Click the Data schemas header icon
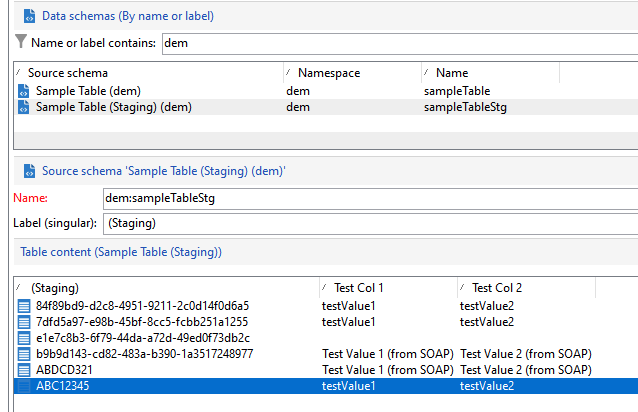The height and width of the screenshot is (412, 638). click(x=28, y=15)
